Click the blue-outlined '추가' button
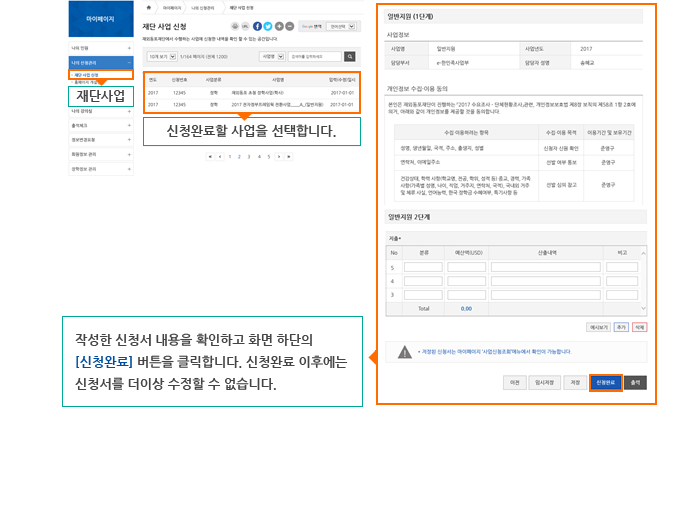Screen dimensions: 700x516 621,327
